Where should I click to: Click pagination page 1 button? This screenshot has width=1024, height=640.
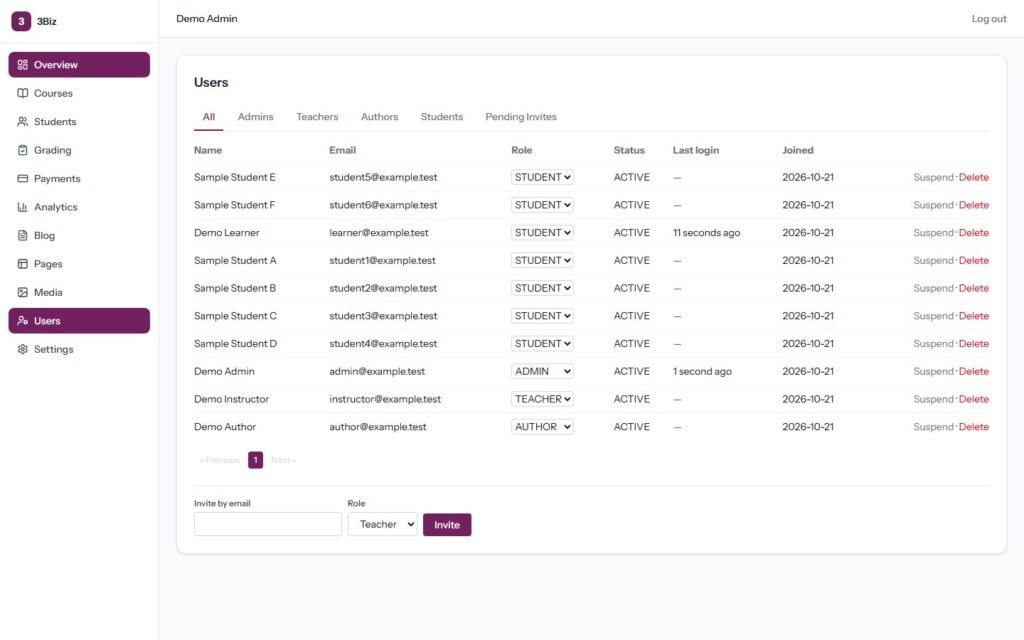(x=255, y=460)
